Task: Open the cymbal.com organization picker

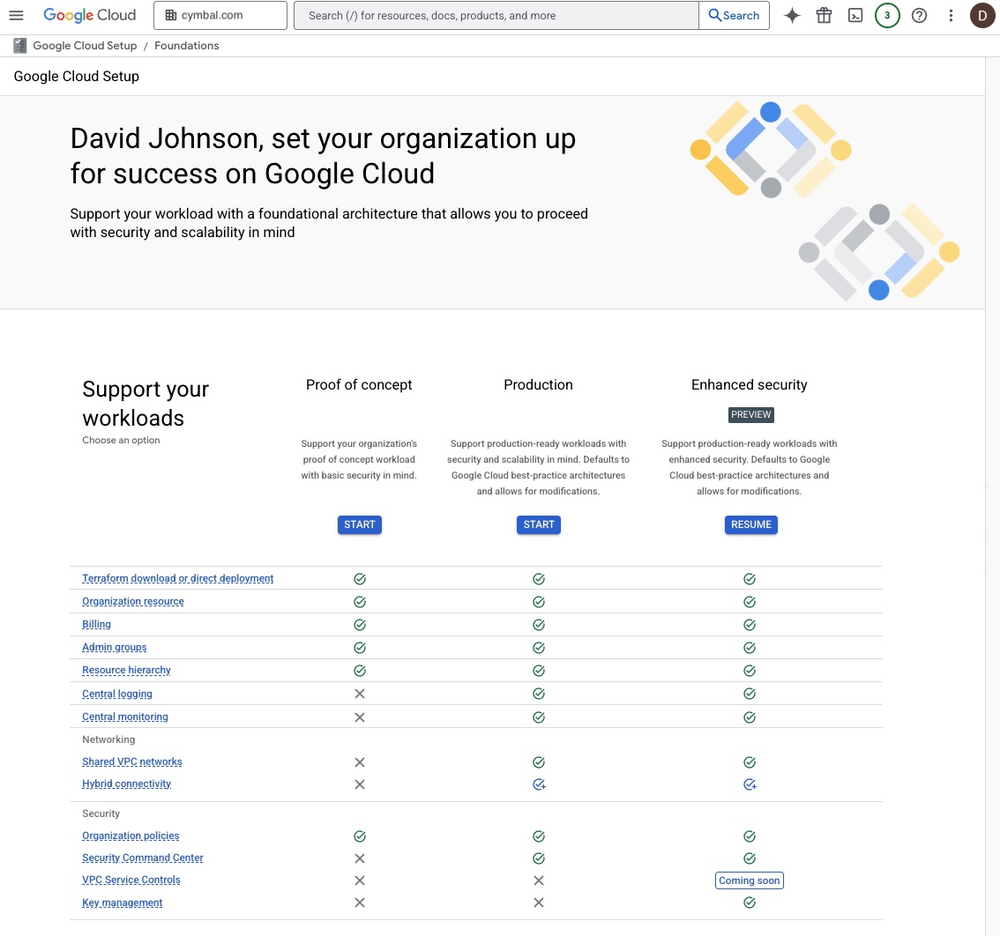Action: [220, 15]
